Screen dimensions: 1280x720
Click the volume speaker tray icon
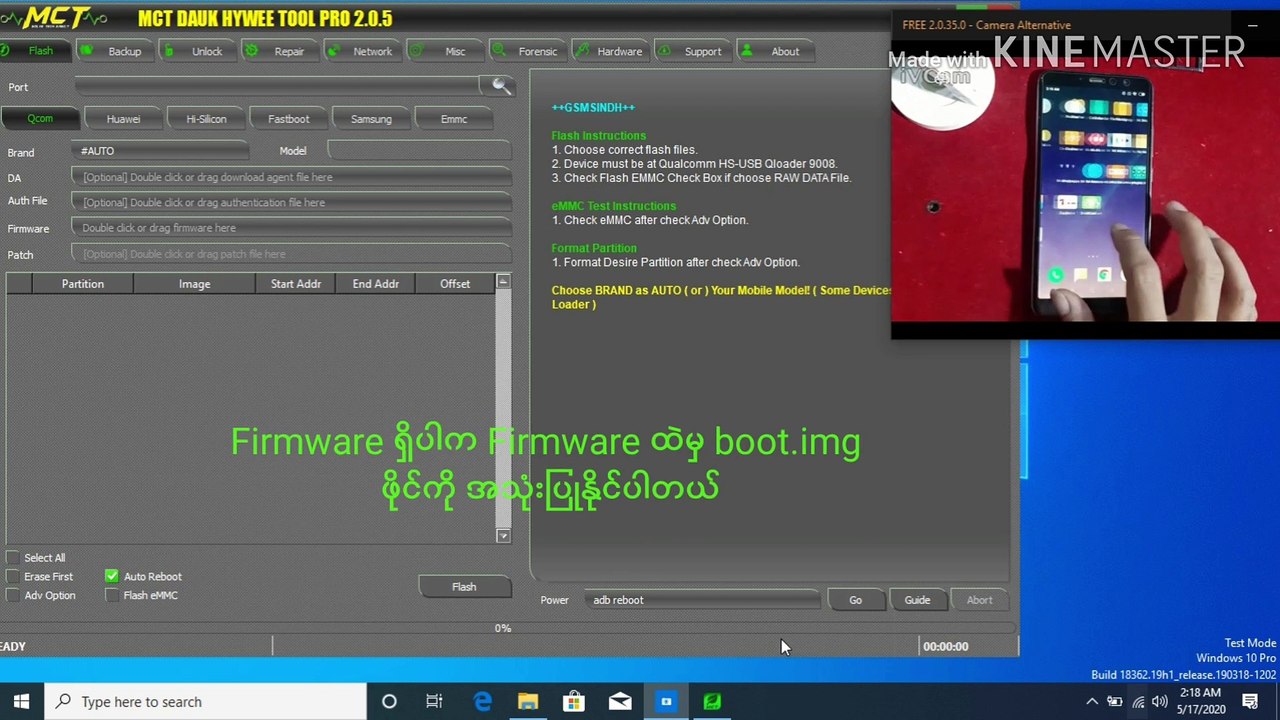pos(1160,702)
